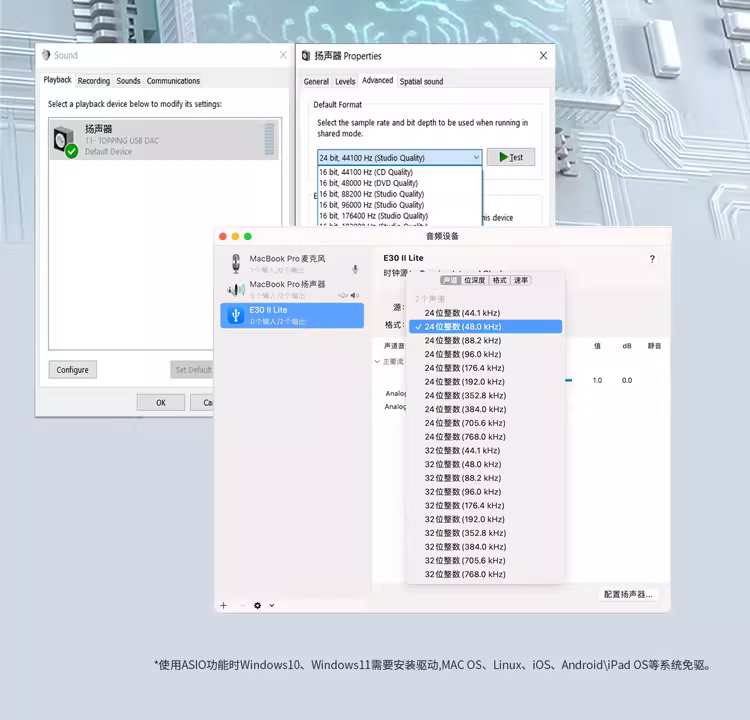
Task: Click the small microphone input indicator icon
Action: pyautogui.click(x=355, y=269)
